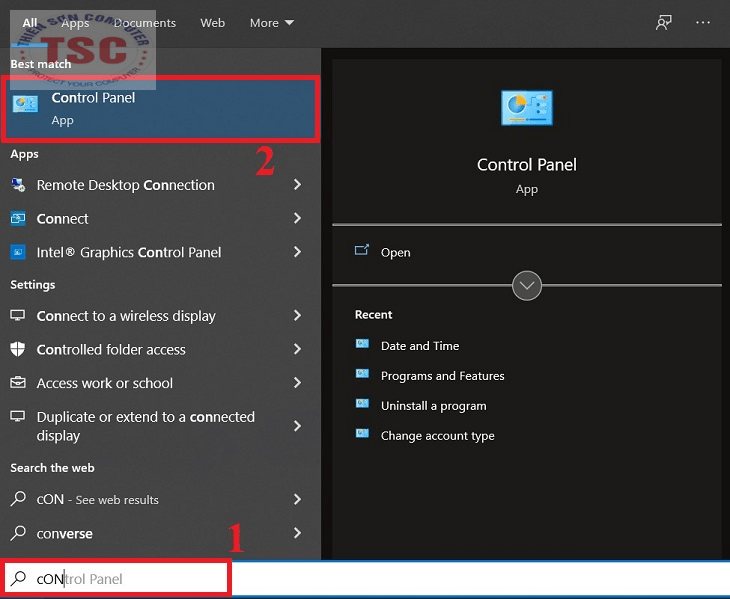Screen dimensions: 730x599
Task: Select Duplicate or extend to a connected display
Action: tap(161, 426)
